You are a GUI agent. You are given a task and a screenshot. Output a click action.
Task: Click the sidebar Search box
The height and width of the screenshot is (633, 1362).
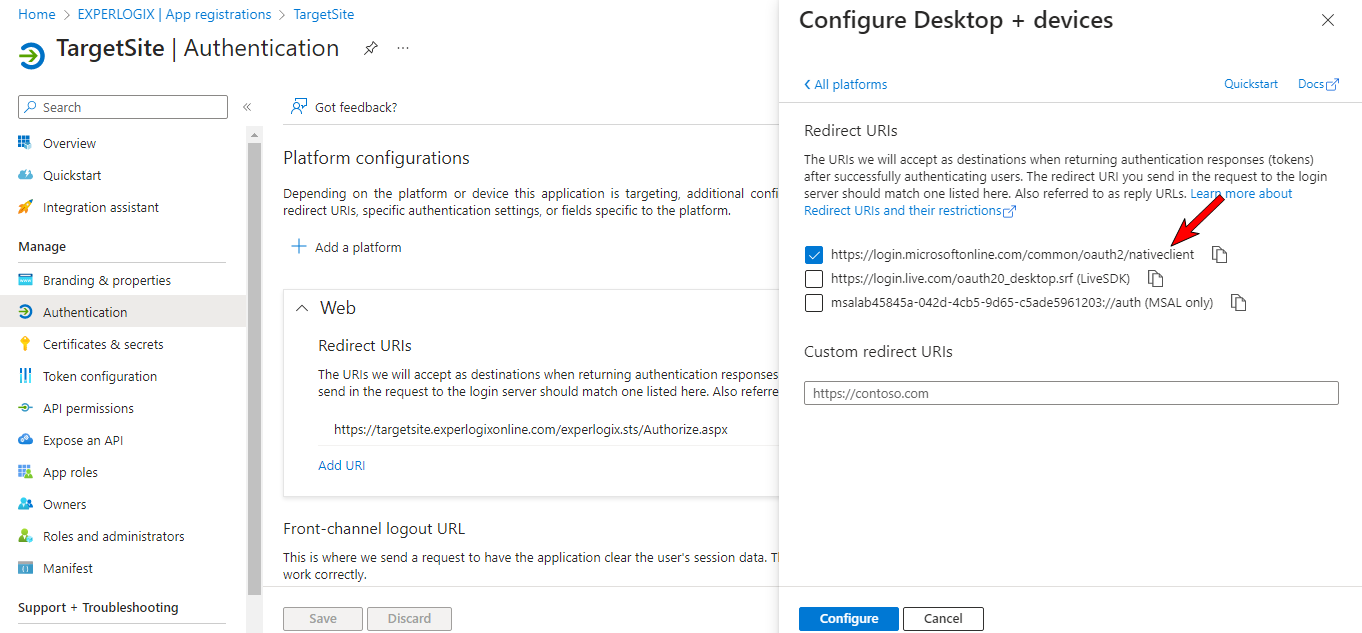point(123,107)
